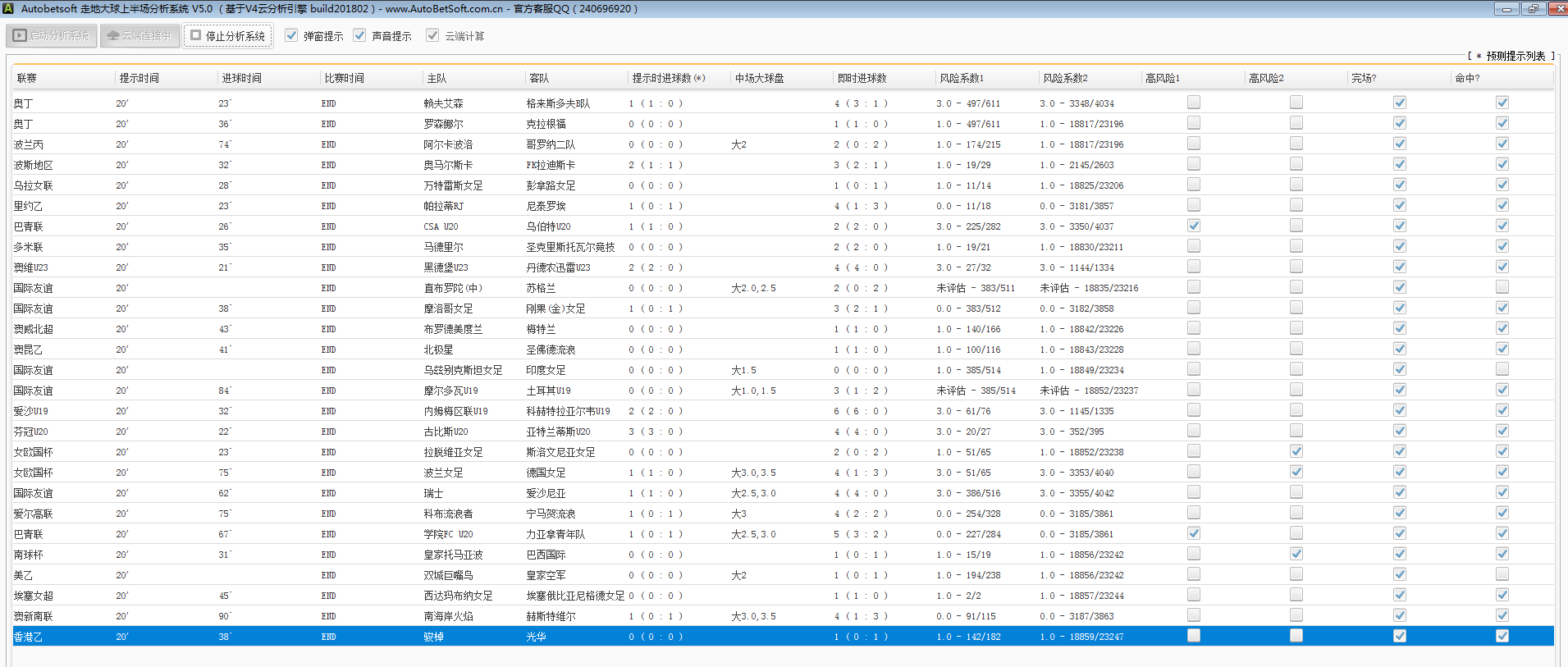Disable the 声音提示 checkbox
The width and height of the screenshot is (1568, 667).
359,36
